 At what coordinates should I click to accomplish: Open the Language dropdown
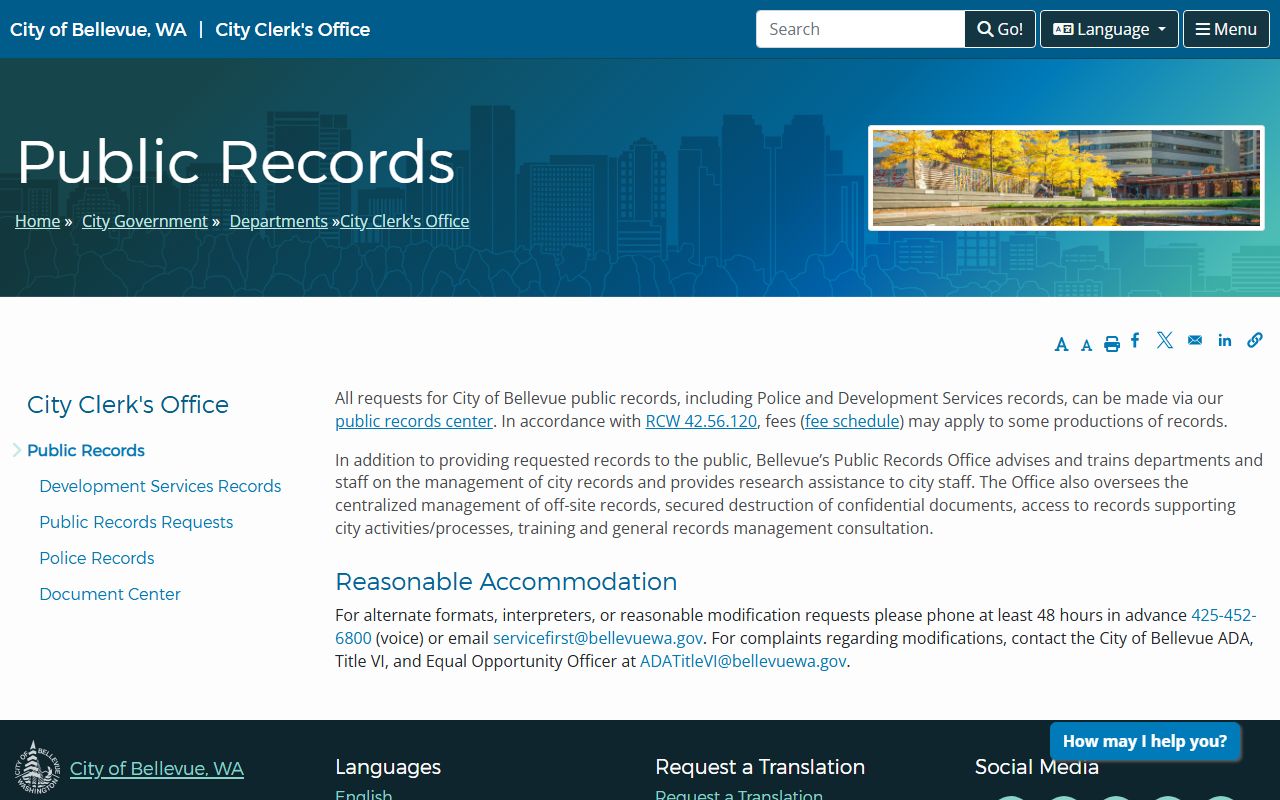1109,29
